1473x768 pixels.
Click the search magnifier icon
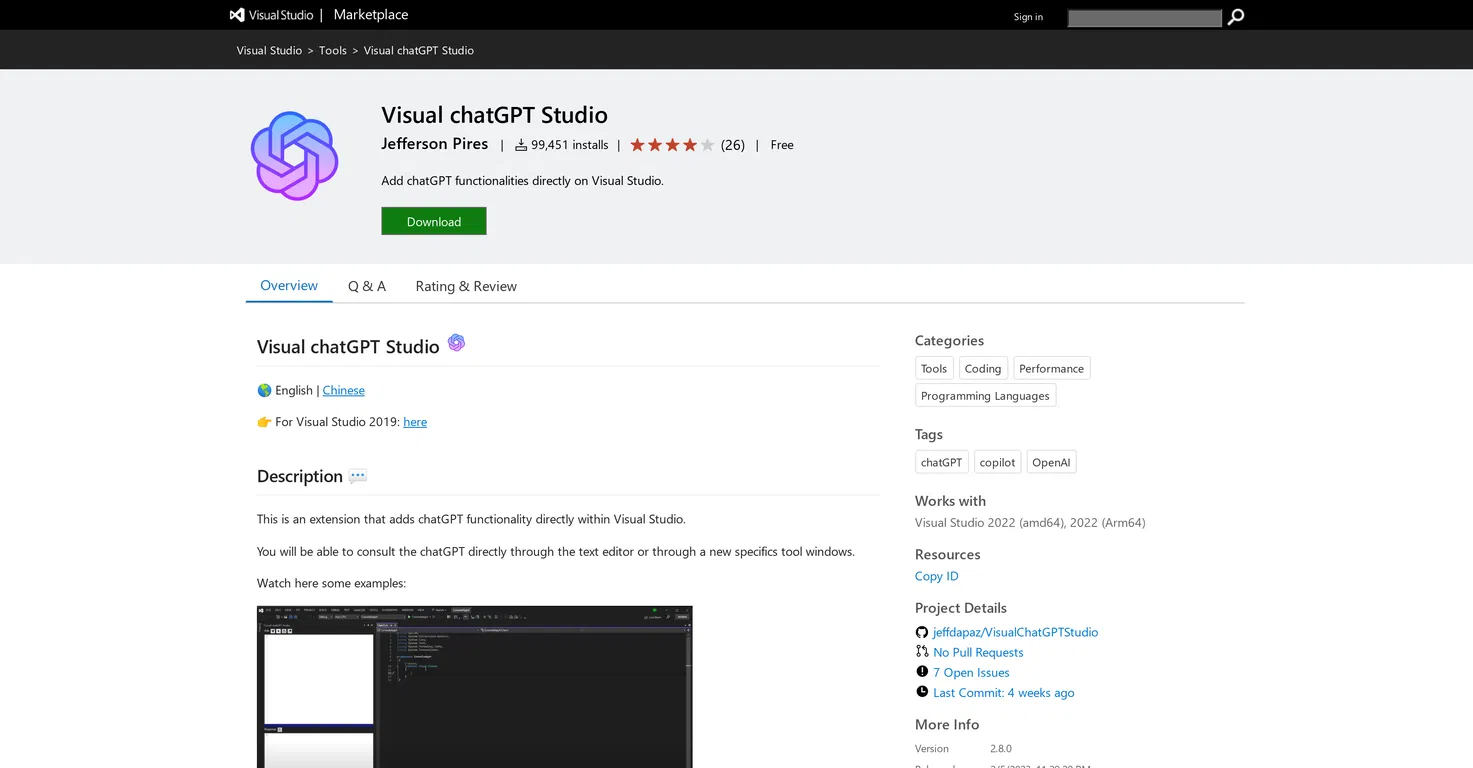[1236, 17]
